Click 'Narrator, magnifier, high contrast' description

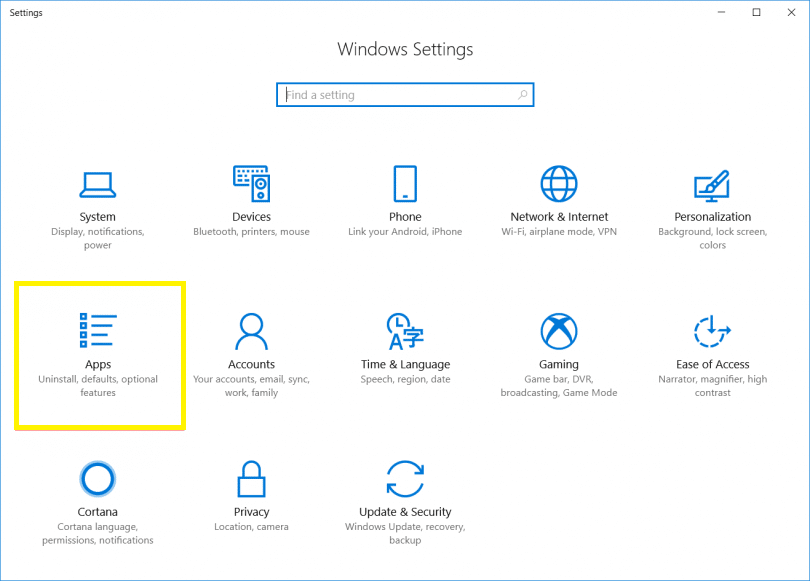pos(712,386)
